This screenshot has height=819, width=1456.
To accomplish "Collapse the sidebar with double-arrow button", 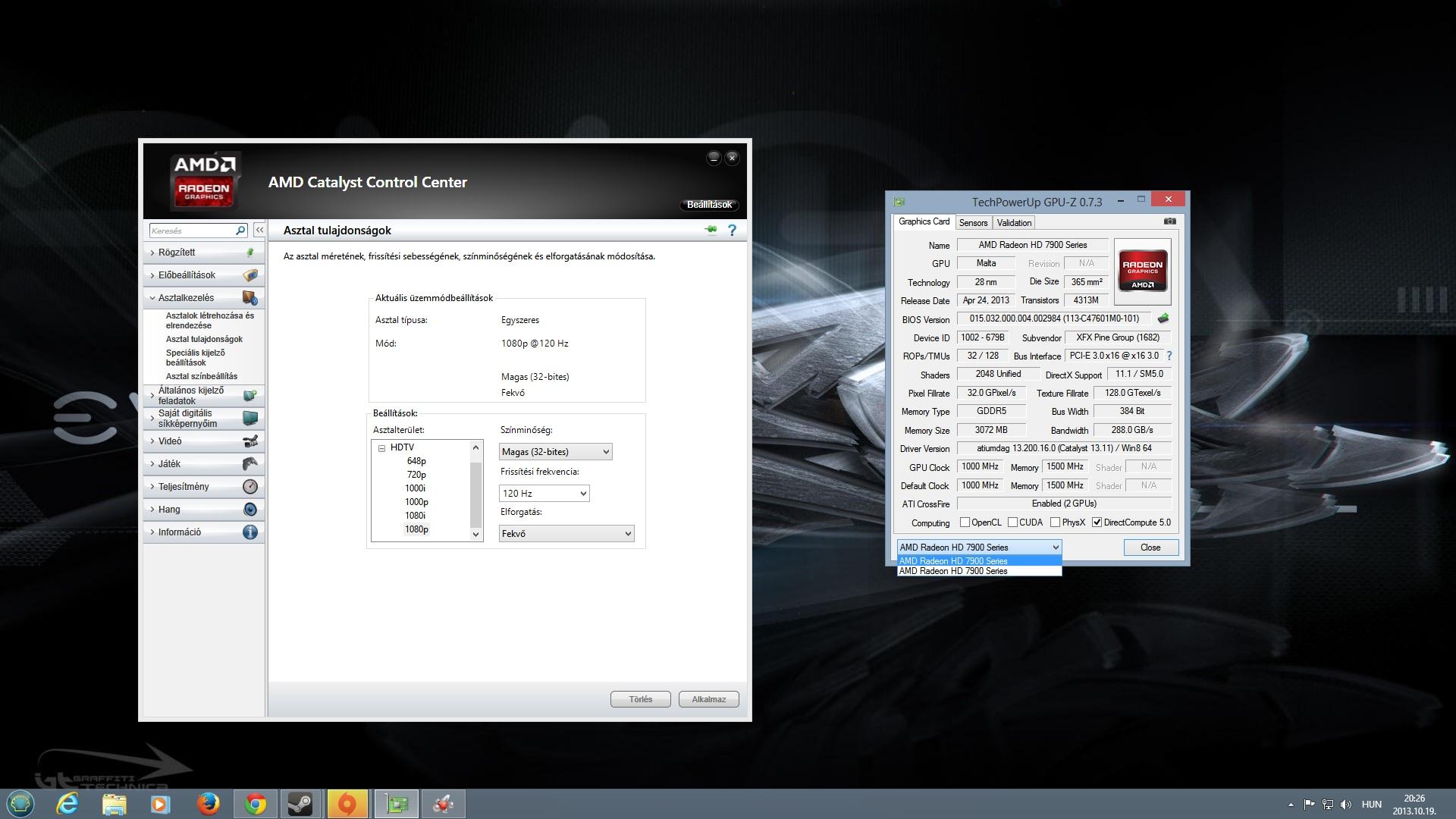I will point(259,230).
